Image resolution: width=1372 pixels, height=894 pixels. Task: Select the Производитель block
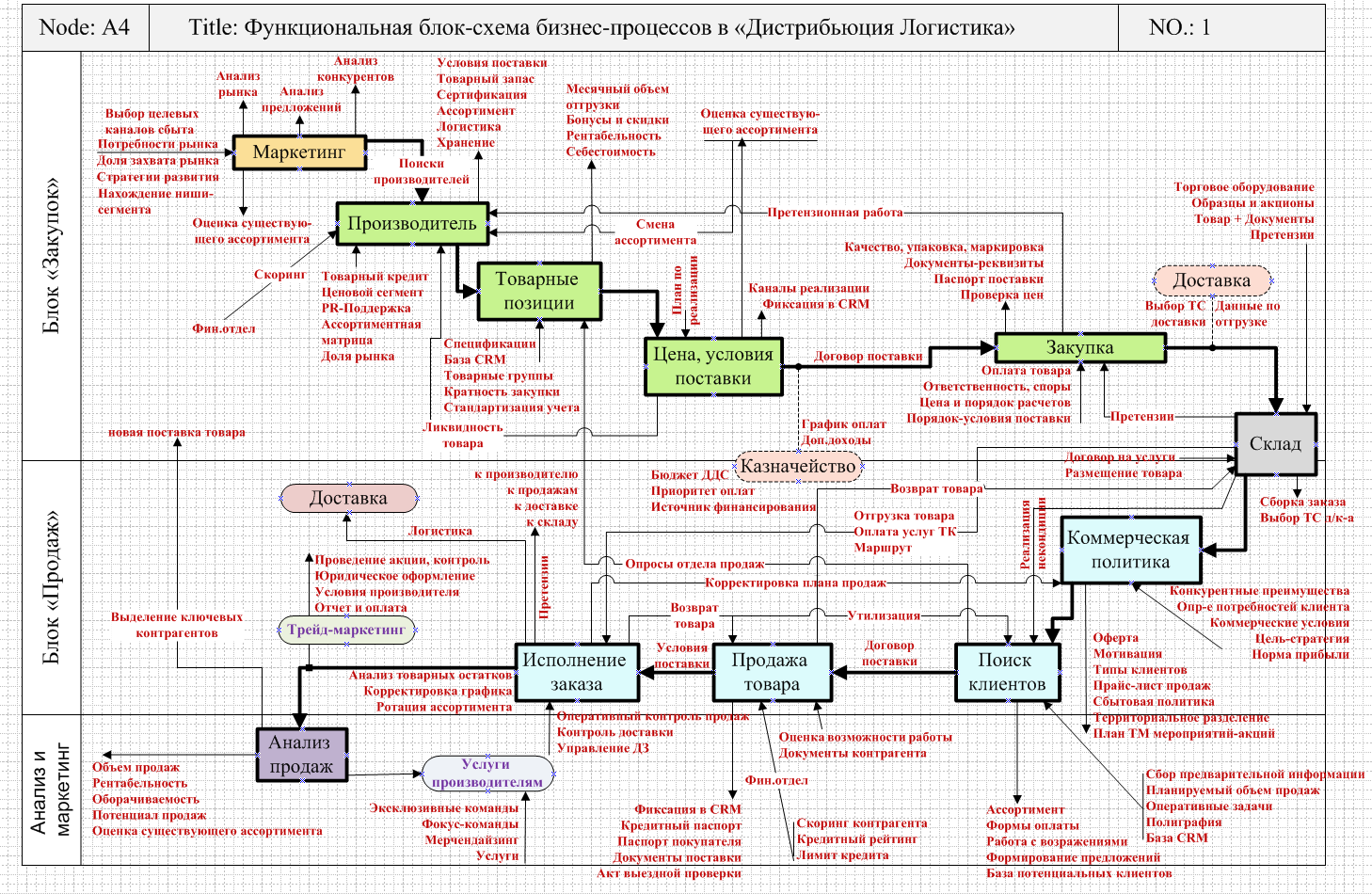[x=412, y=224]
